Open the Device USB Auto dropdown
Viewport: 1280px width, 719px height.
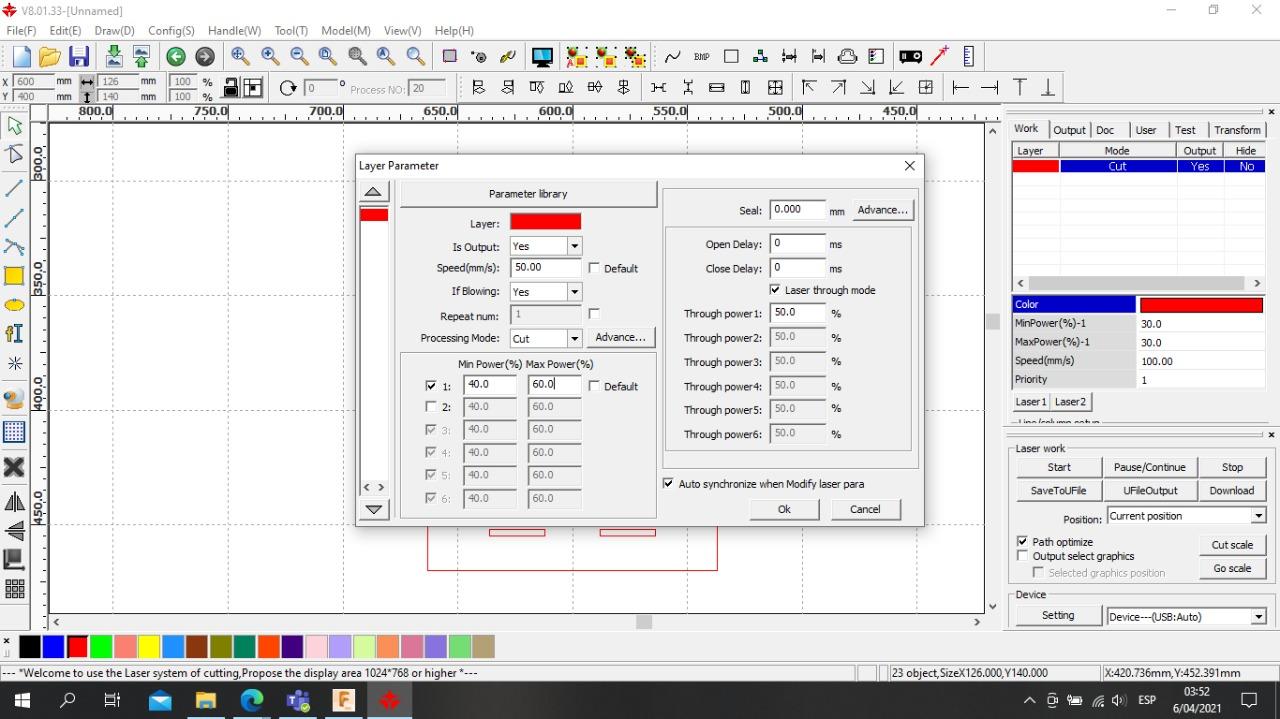pos(1258,617)
